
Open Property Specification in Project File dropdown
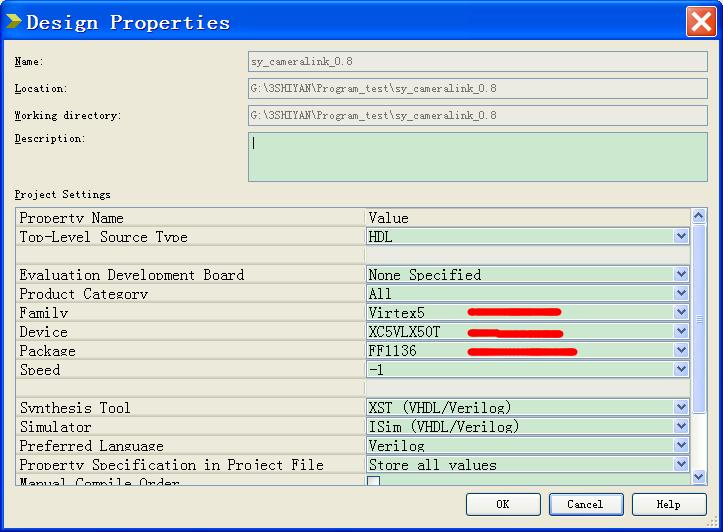(681, 464)
